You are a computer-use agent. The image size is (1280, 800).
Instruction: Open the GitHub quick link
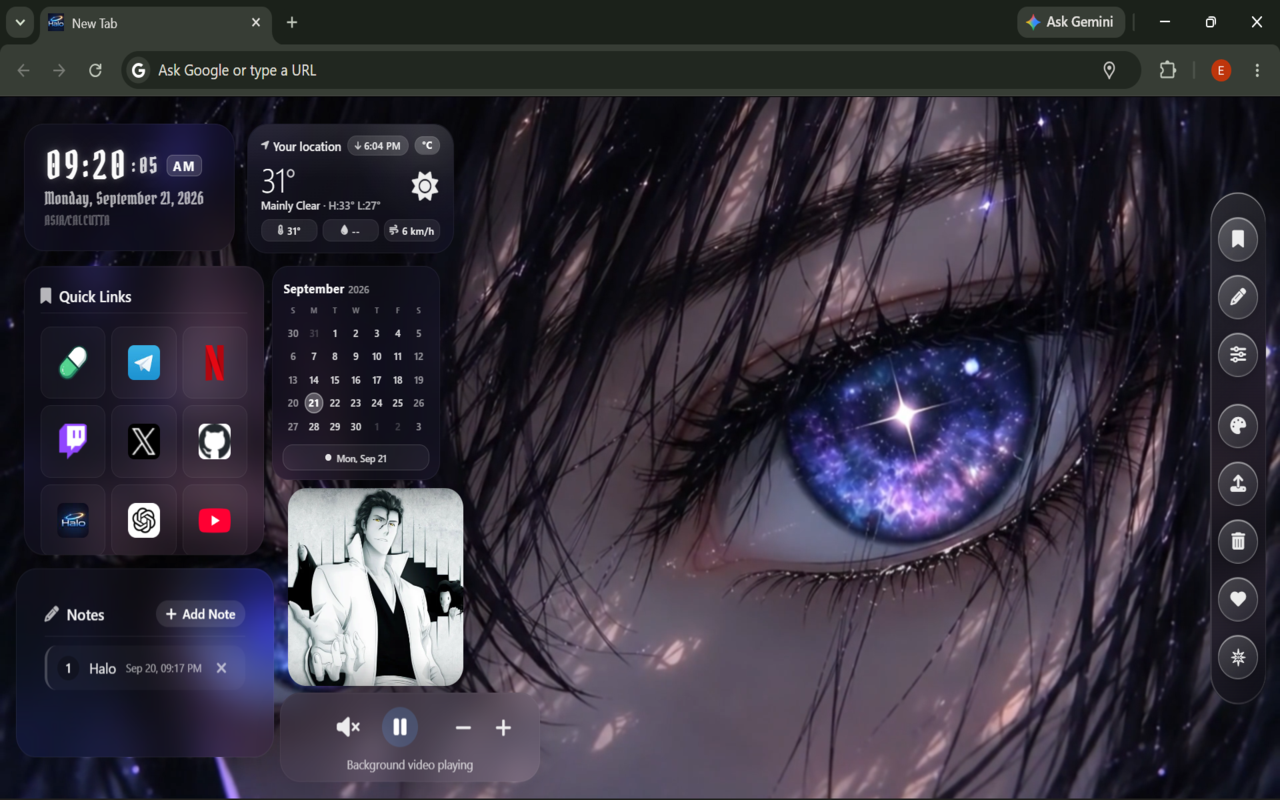pyautogui.click(x=215, y=441)
